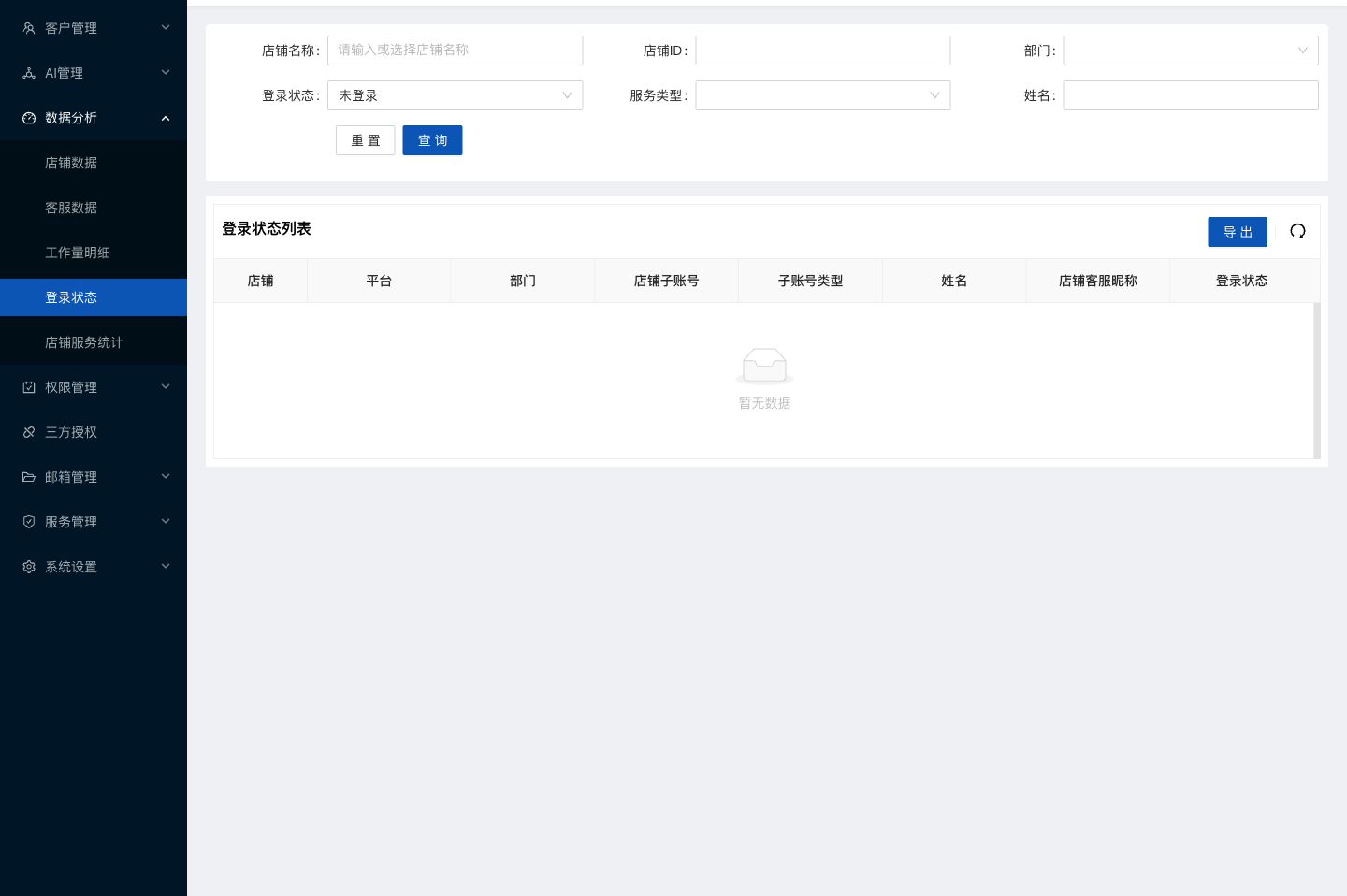Click the 服务管理 shield icon
The image size is (1347, 896).
(29, 522)
